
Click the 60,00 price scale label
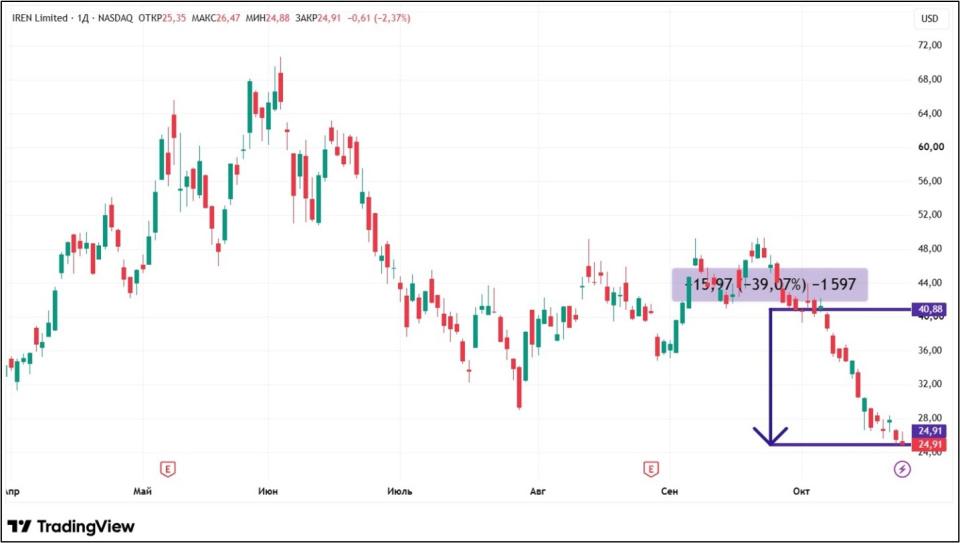pos(929,147)
